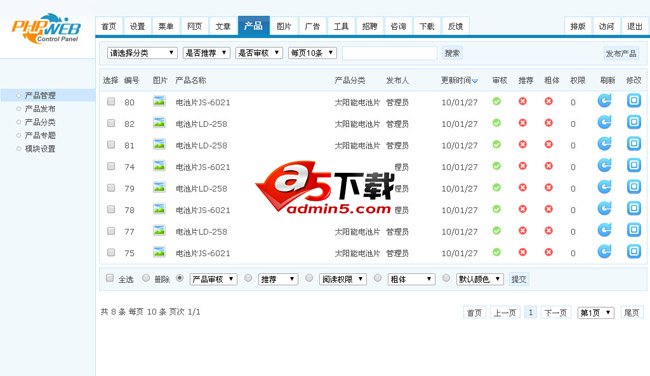Open the 是否推荐 filter dropdown
The image size is (650, 376).
point(206,53)
